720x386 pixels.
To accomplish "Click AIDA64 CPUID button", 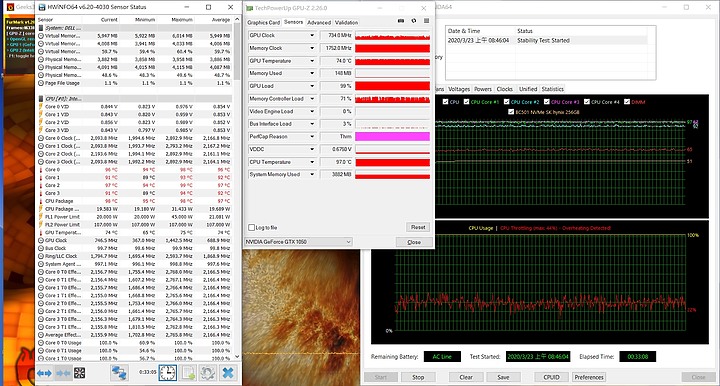I will (x=551, y=377).
